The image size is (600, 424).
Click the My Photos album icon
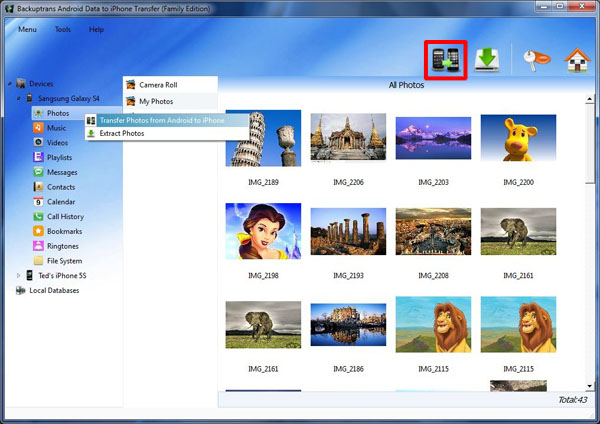click(x=131, y=101)
